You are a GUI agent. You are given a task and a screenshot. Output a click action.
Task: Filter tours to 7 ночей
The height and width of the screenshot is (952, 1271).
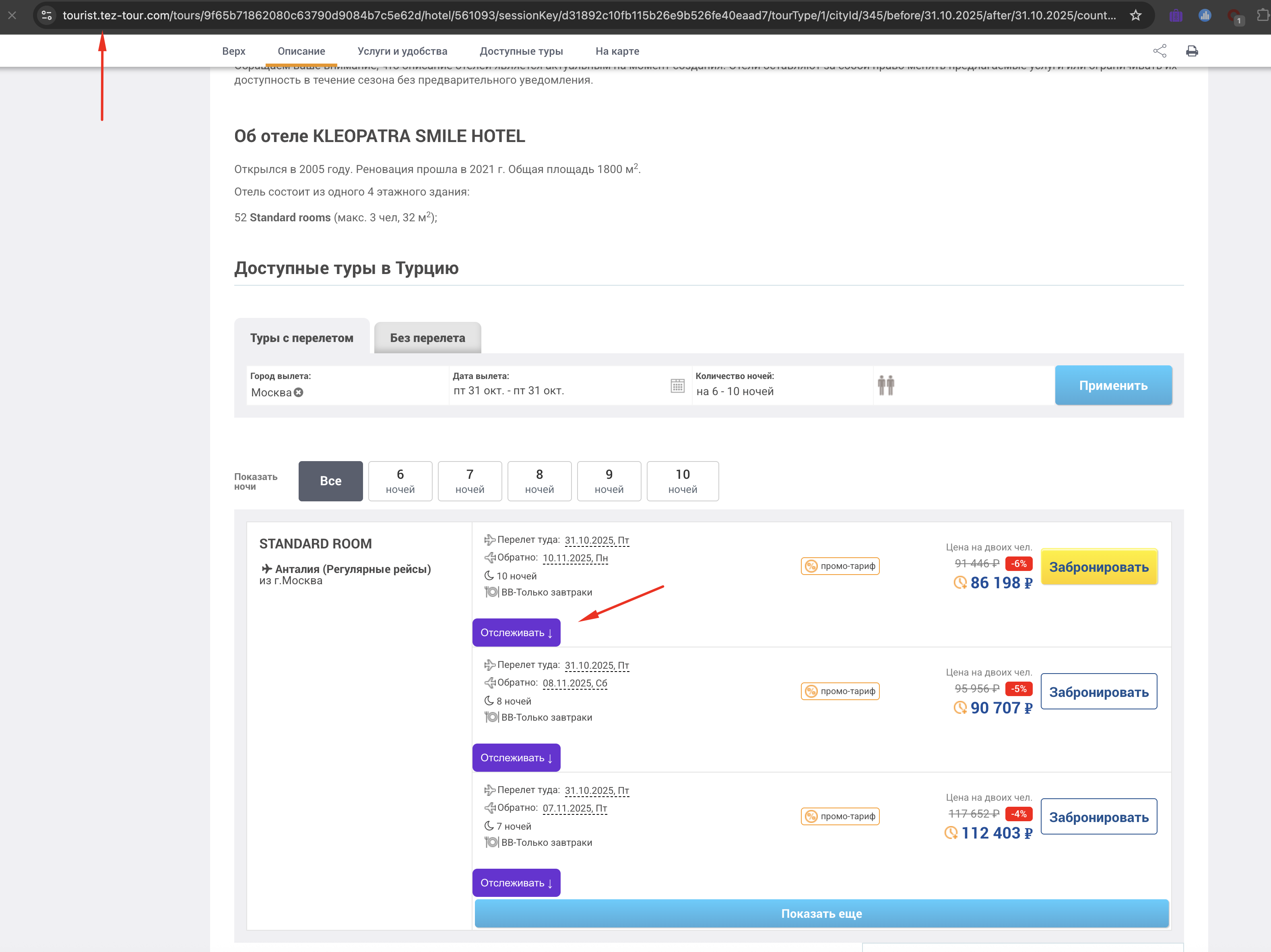[469, 481]
